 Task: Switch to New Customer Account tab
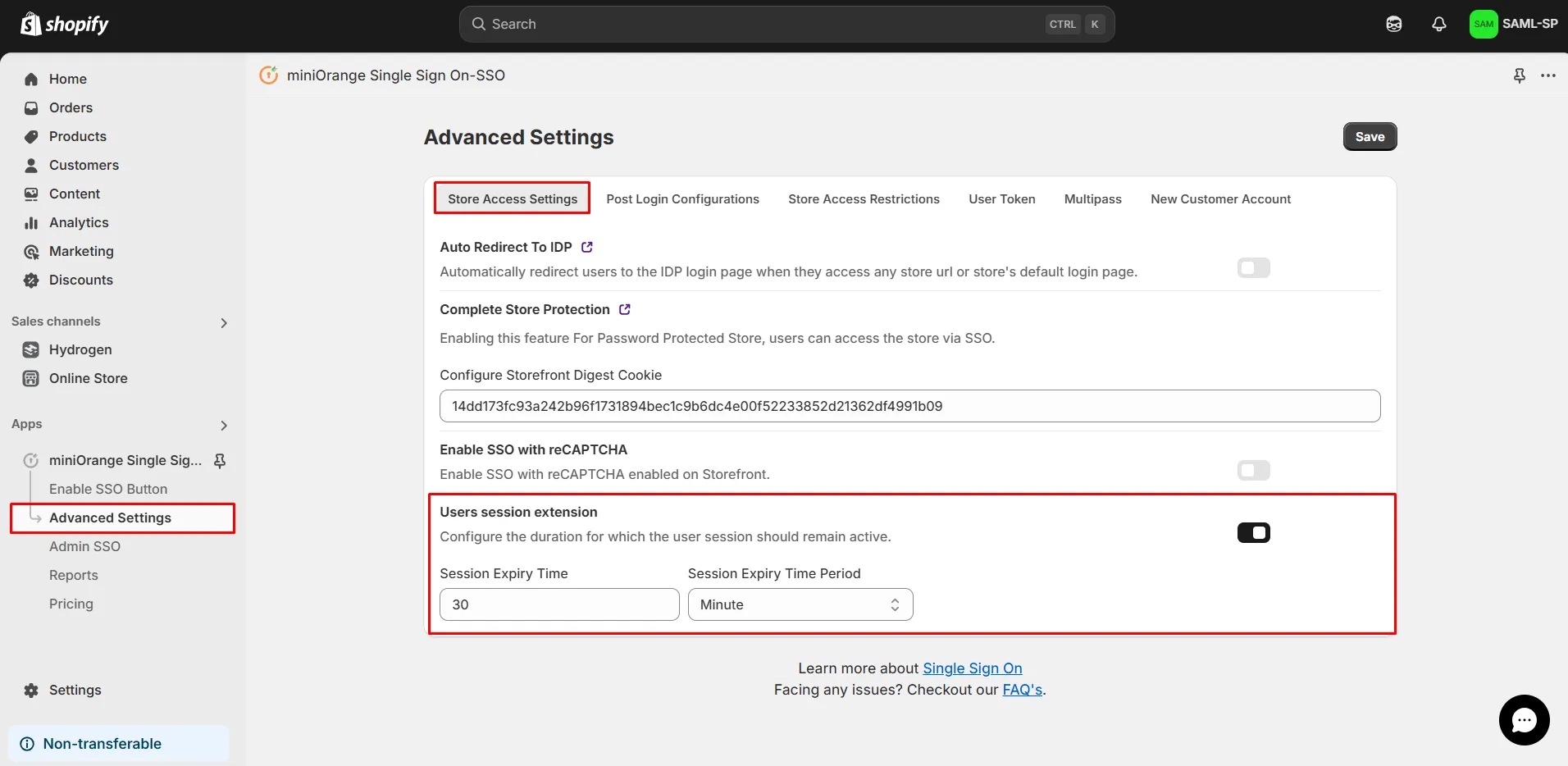[1221, 199]
